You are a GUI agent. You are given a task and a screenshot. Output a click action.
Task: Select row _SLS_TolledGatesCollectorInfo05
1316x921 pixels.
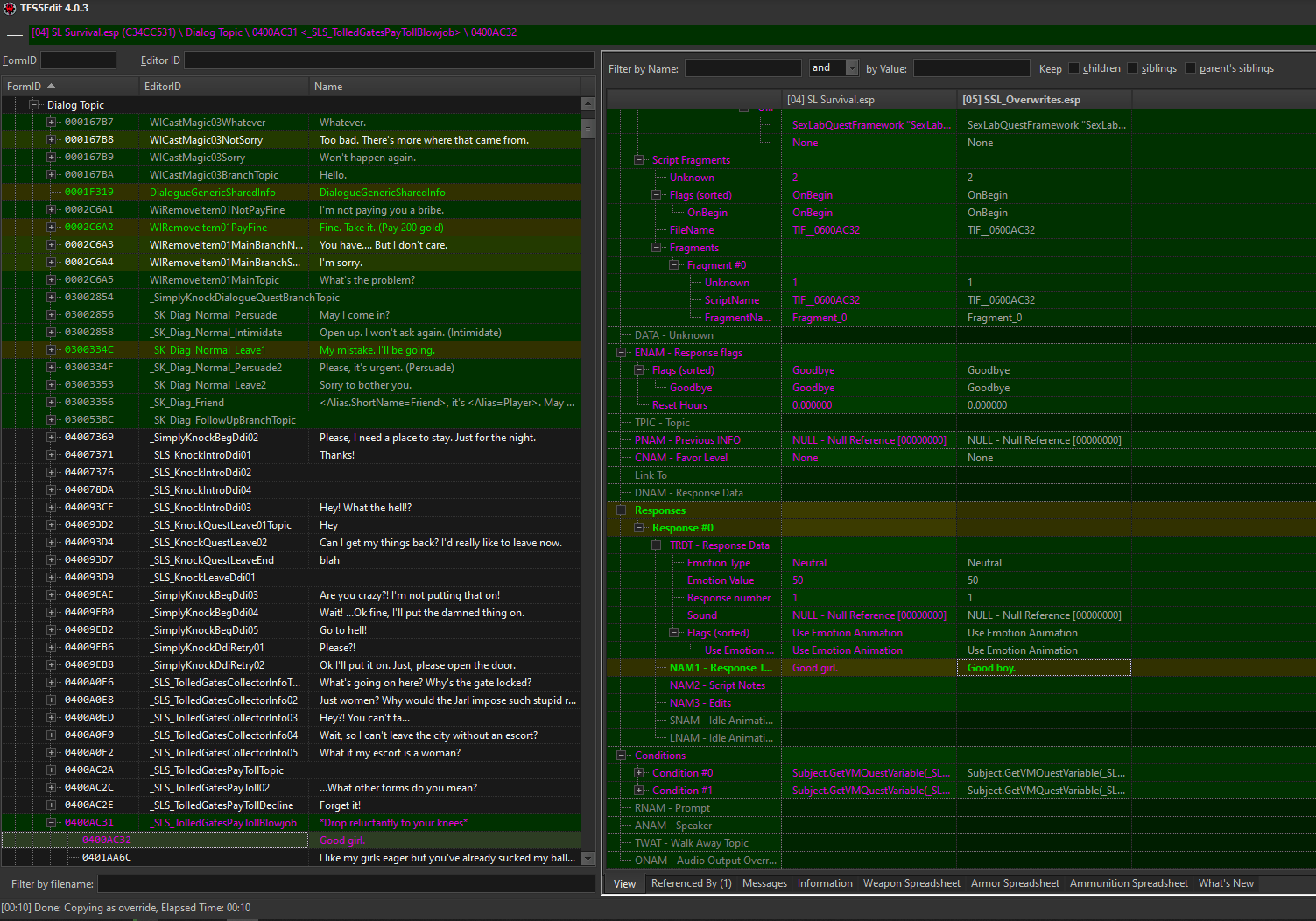point(289,753)
